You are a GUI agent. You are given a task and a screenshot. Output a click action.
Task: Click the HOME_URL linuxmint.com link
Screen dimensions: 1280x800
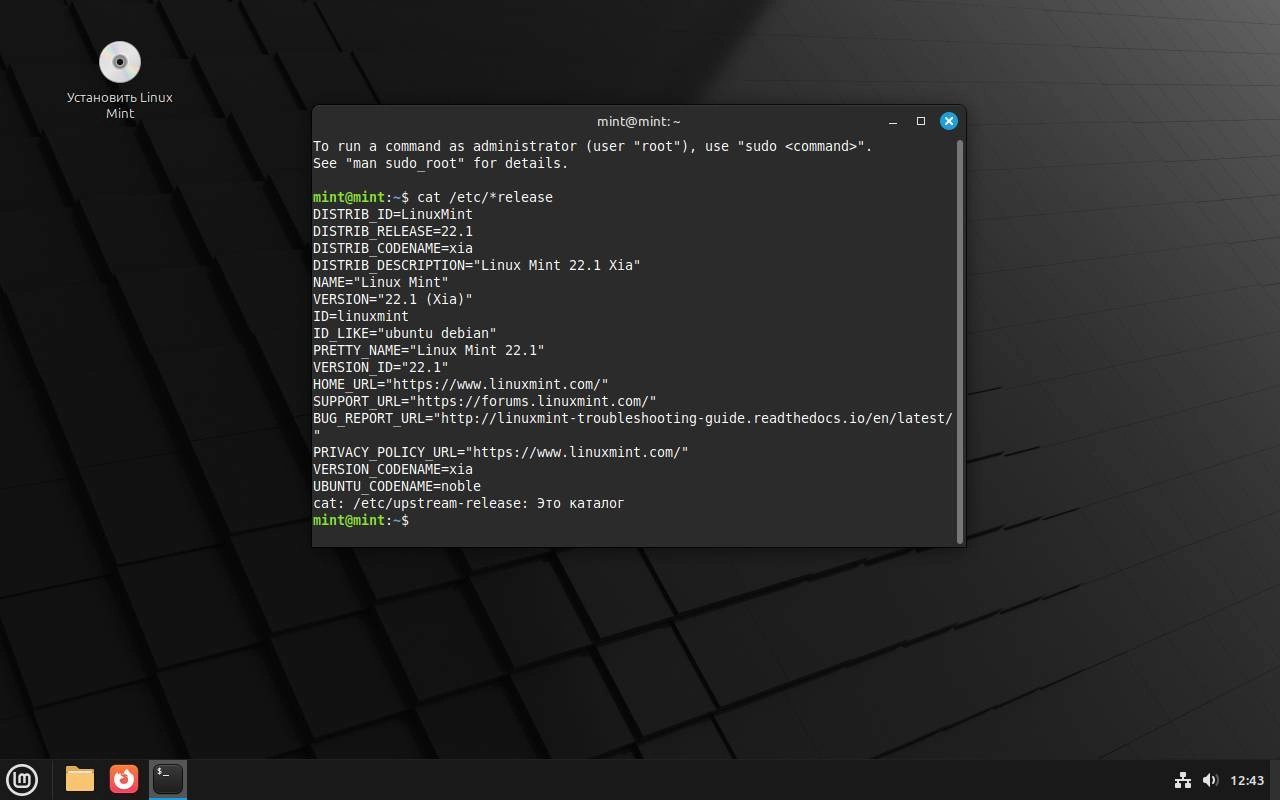[497, 384]
